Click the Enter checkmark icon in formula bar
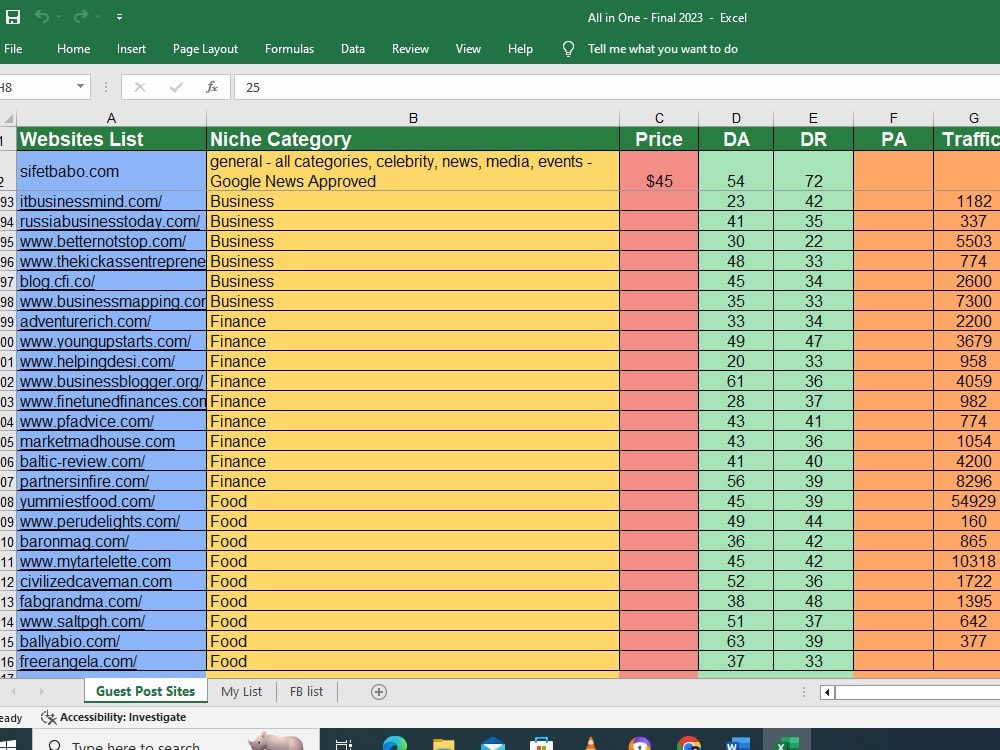The width and height of the screenshot is (1000, 750). [176, 87]
